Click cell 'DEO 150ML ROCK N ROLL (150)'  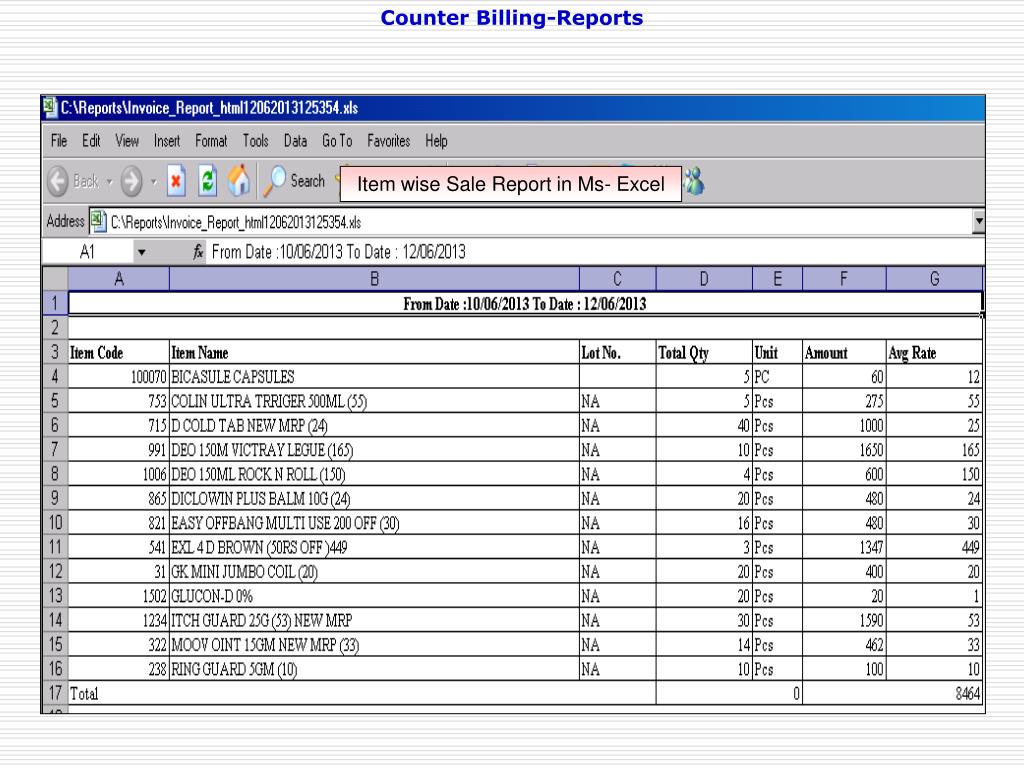click(x=374, y=474)
